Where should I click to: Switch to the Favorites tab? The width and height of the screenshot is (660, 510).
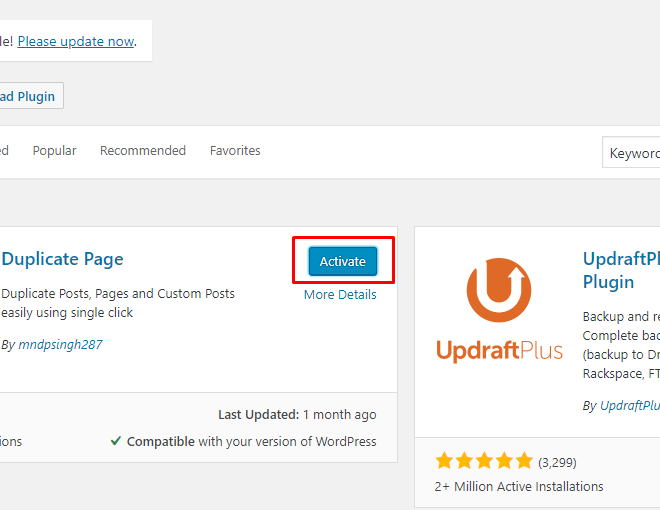coord(235,151)
